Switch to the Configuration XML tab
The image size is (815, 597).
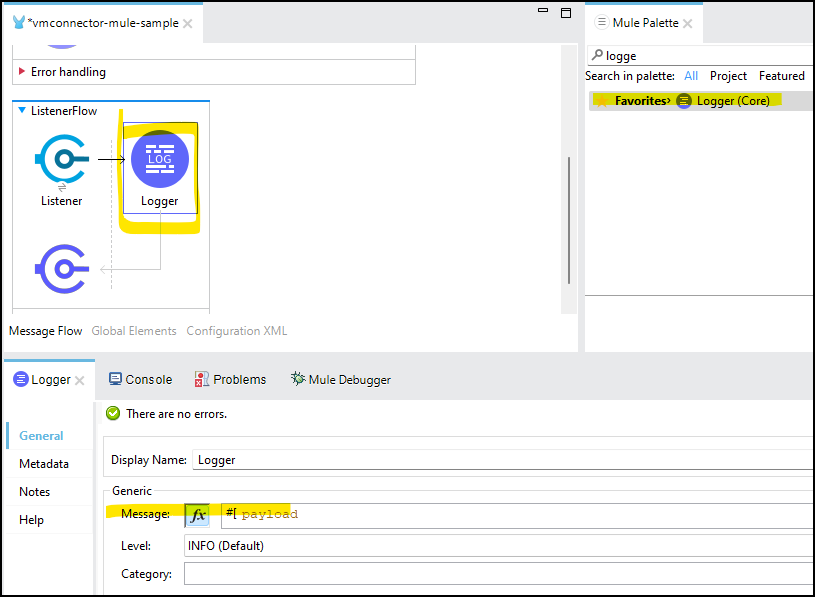[x=236, y=330]
